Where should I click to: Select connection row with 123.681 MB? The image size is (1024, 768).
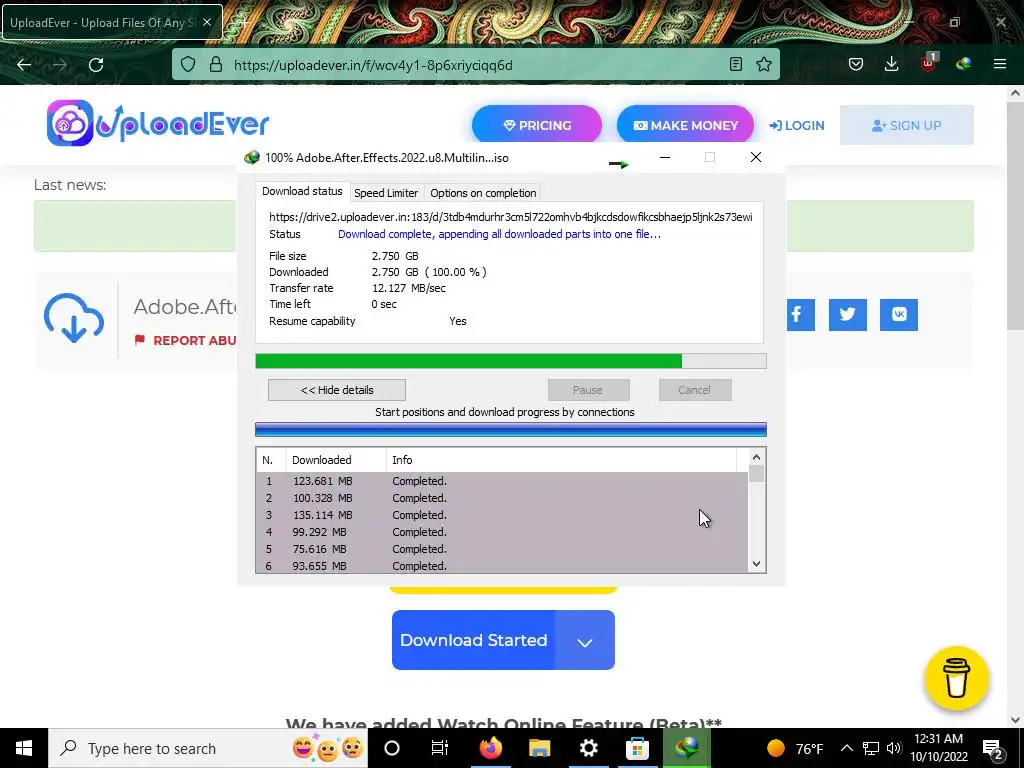click(x=502, y=481)
